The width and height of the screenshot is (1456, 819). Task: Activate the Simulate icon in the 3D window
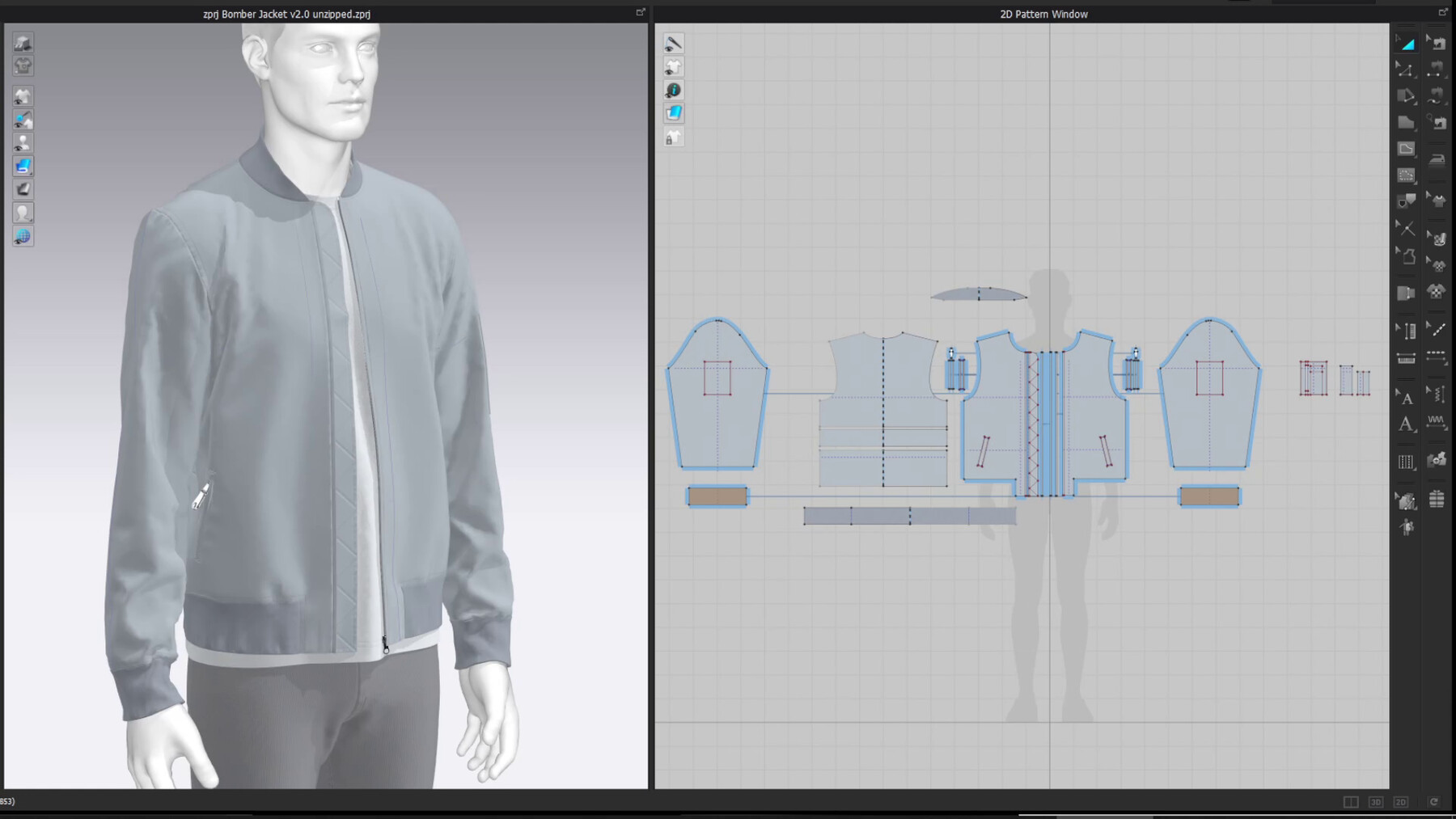coord(22,43)
